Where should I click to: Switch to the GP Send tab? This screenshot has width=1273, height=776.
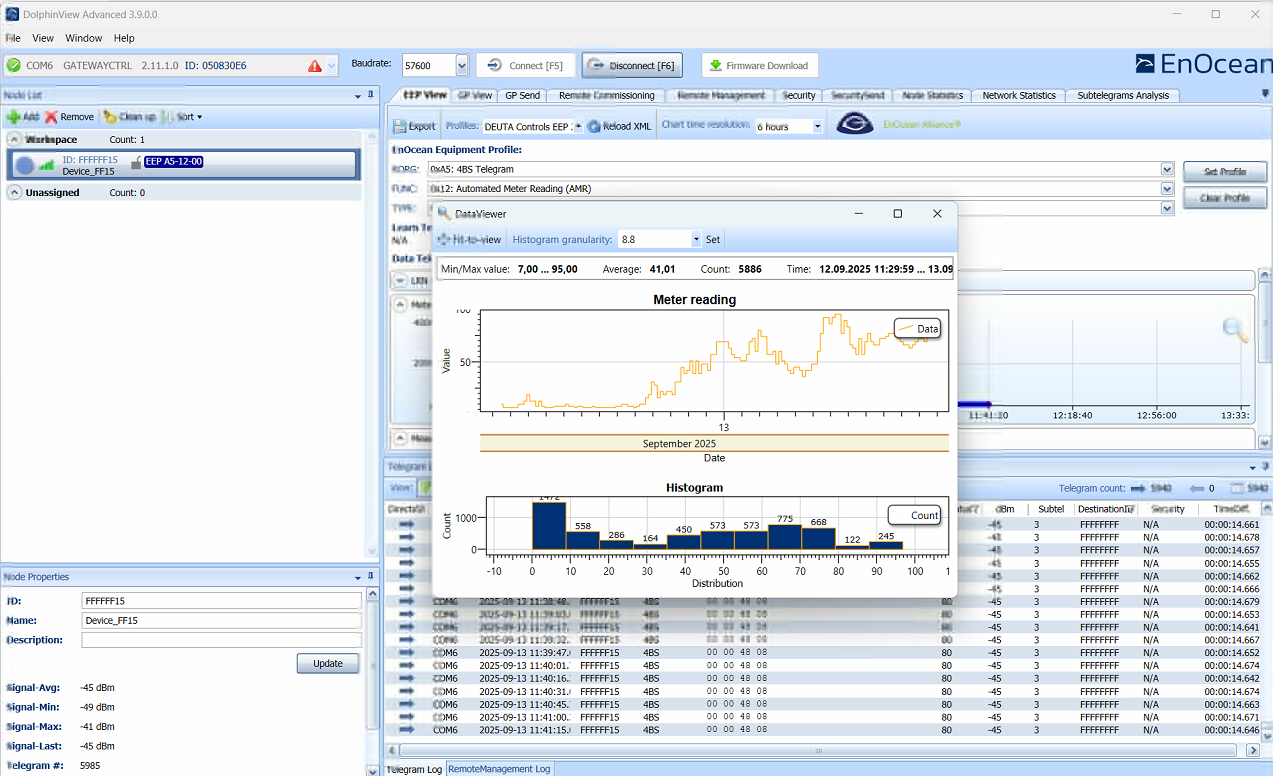(x=521, y=95)
